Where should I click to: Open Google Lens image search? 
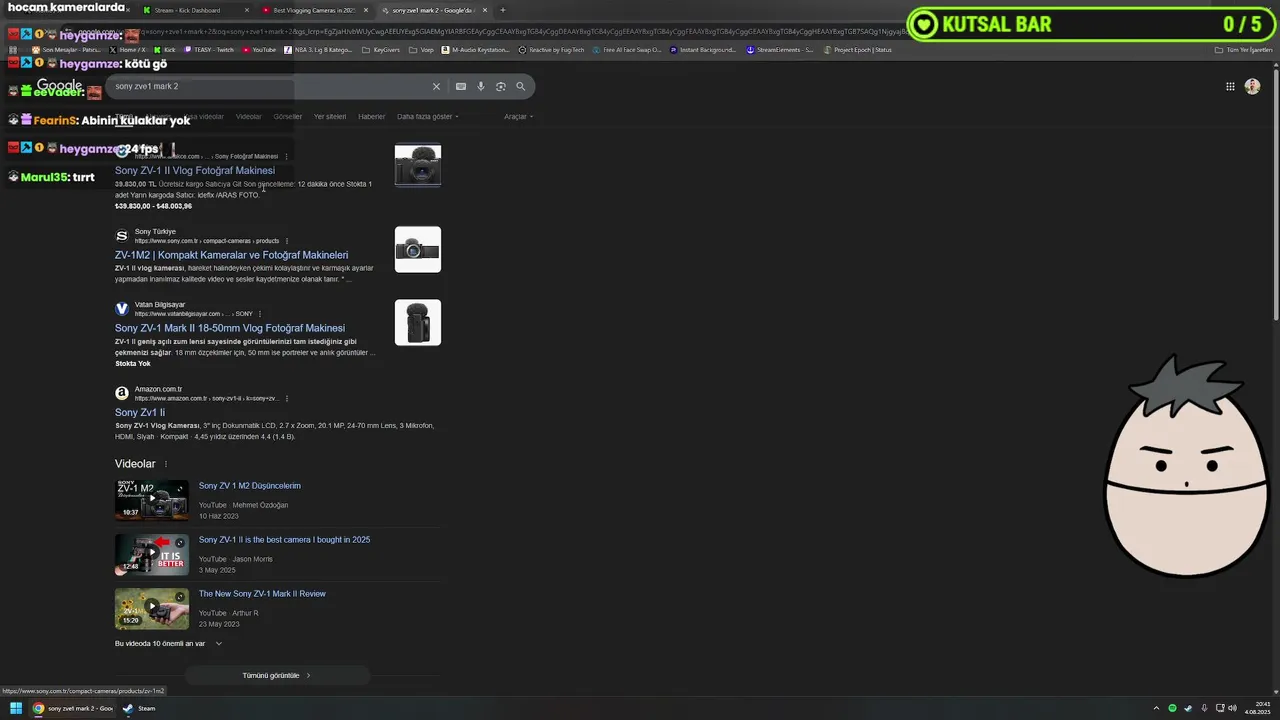click(501, 86)
